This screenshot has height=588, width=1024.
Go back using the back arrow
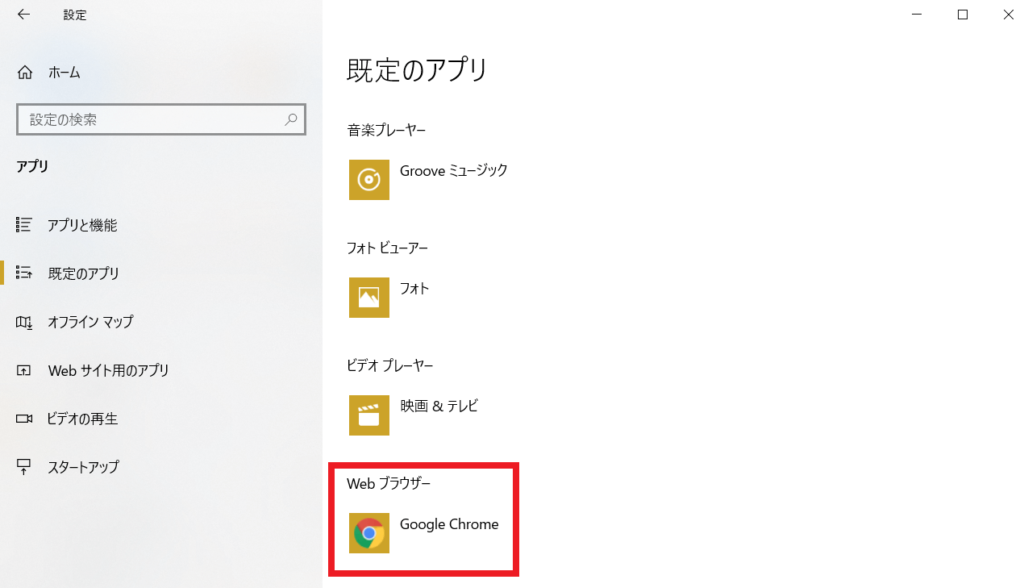pos(23,15)
